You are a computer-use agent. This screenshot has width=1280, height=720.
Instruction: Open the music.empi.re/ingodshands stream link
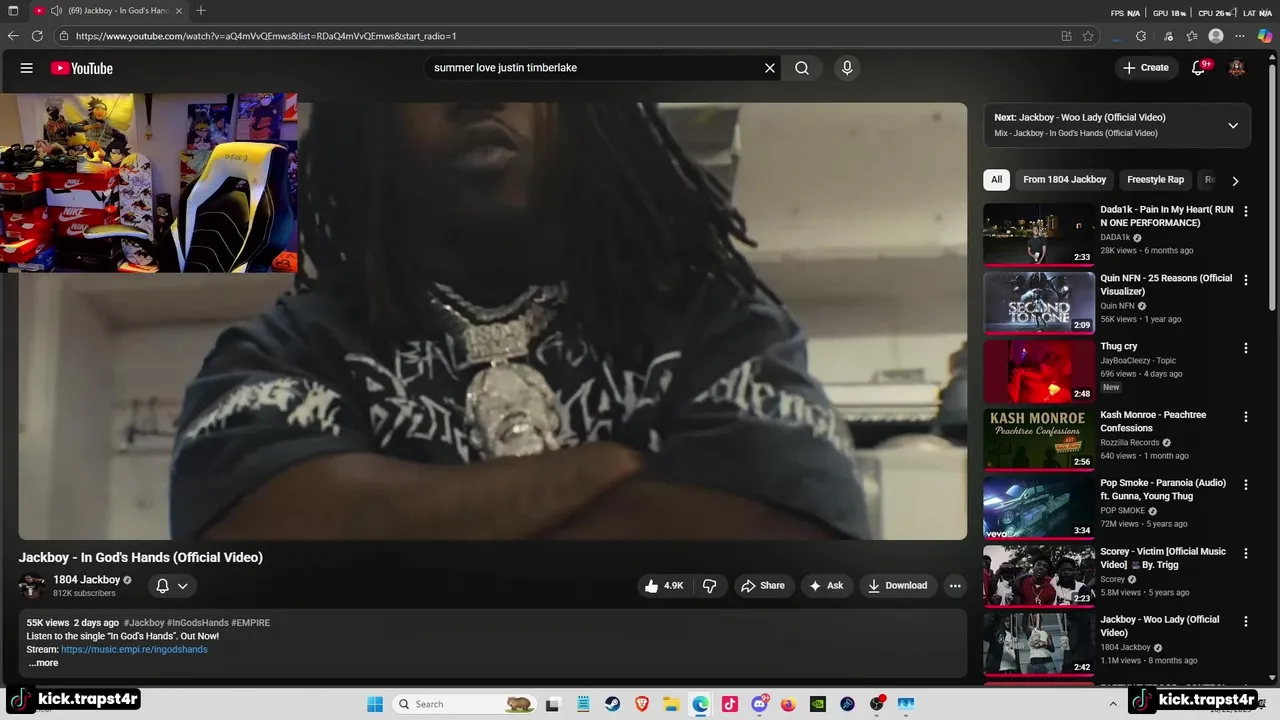134,650
